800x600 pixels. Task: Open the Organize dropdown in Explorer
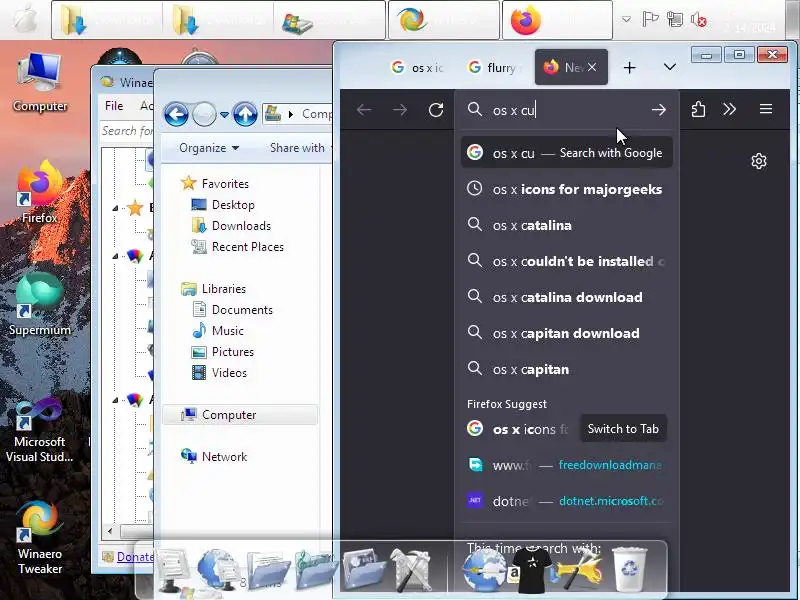click(209, 148)
